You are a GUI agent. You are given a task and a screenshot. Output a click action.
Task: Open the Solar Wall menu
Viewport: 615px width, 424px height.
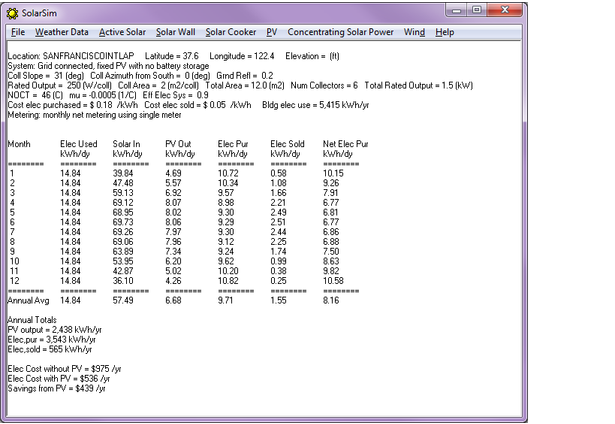pos(176,32)
